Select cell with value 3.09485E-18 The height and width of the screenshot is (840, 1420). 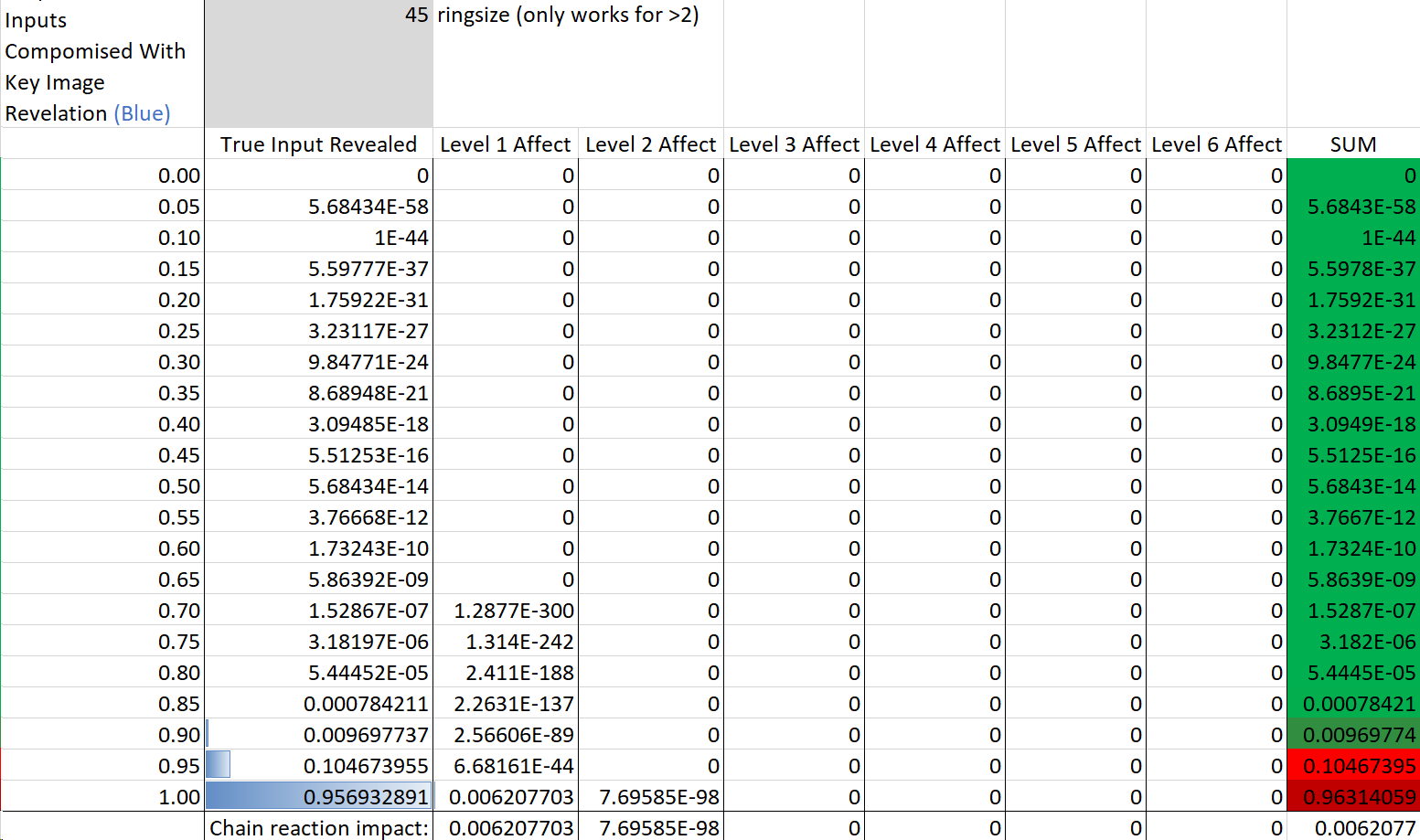coord(318,423)
